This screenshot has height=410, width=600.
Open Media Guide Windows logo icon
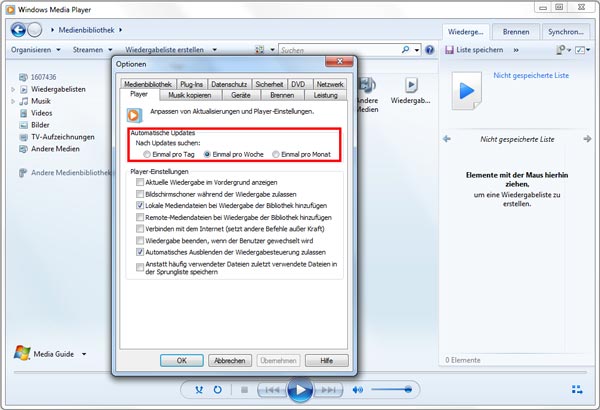(x=22, y=353)
